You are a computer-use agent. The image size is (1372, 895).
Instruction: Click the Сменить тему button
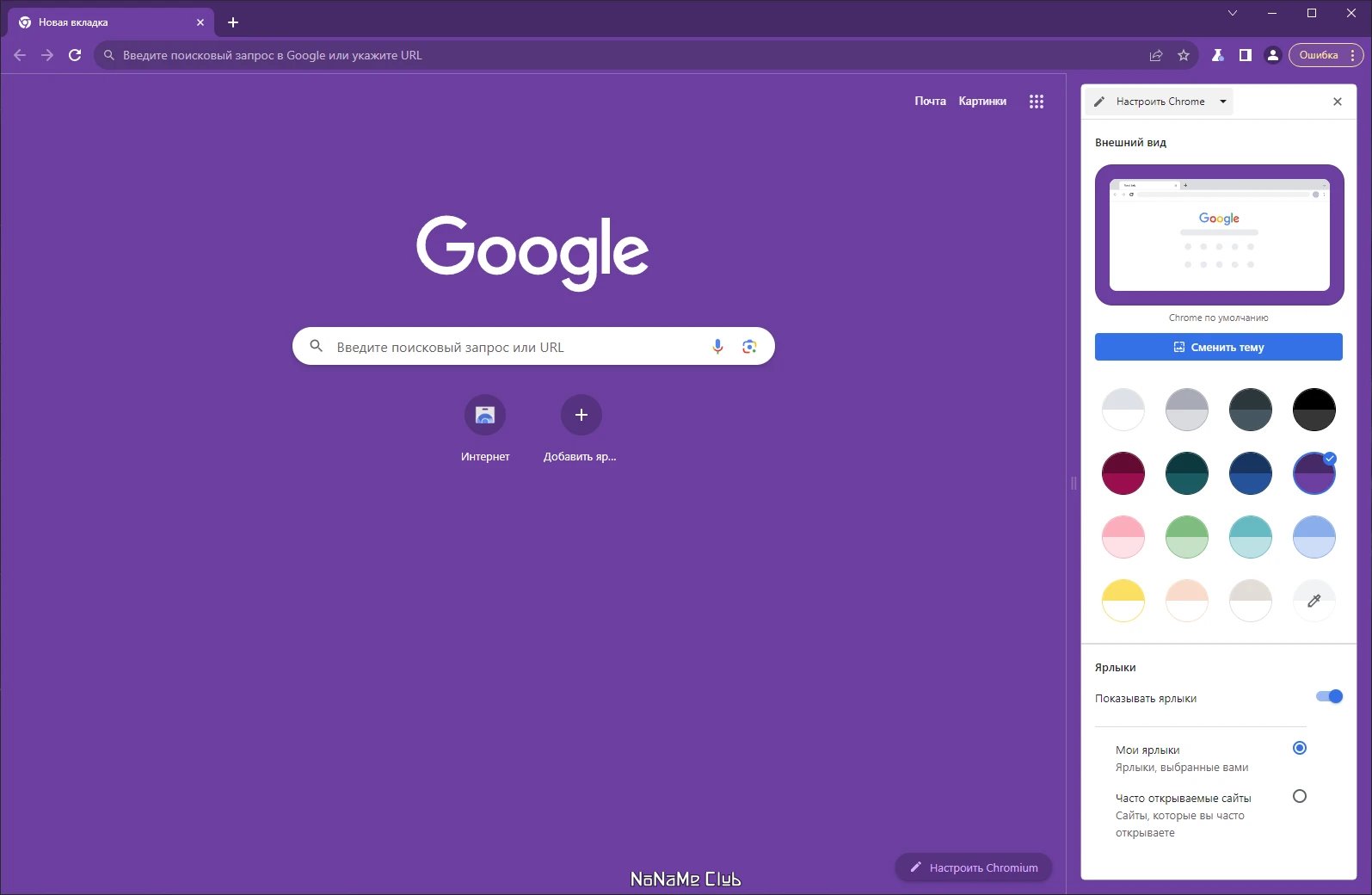[x=1219, y=347]
